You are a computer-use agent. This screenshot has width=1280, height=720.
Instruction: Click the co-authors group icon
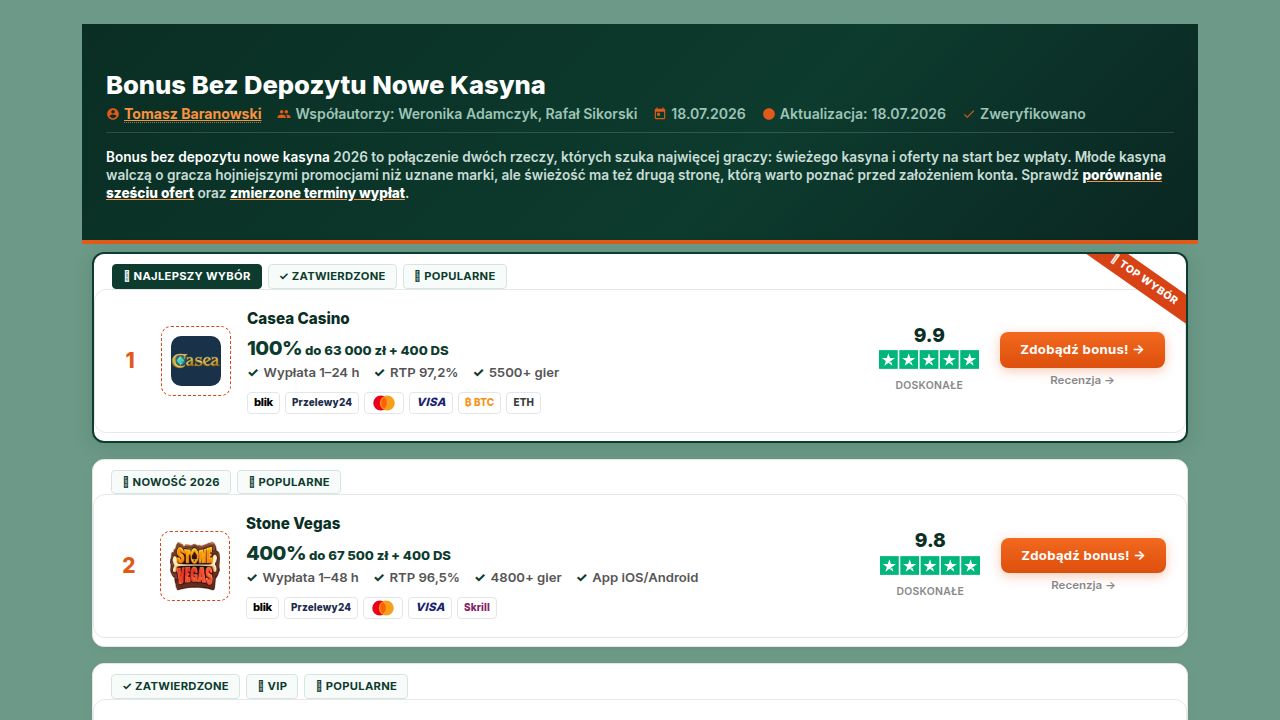(284, 114)
